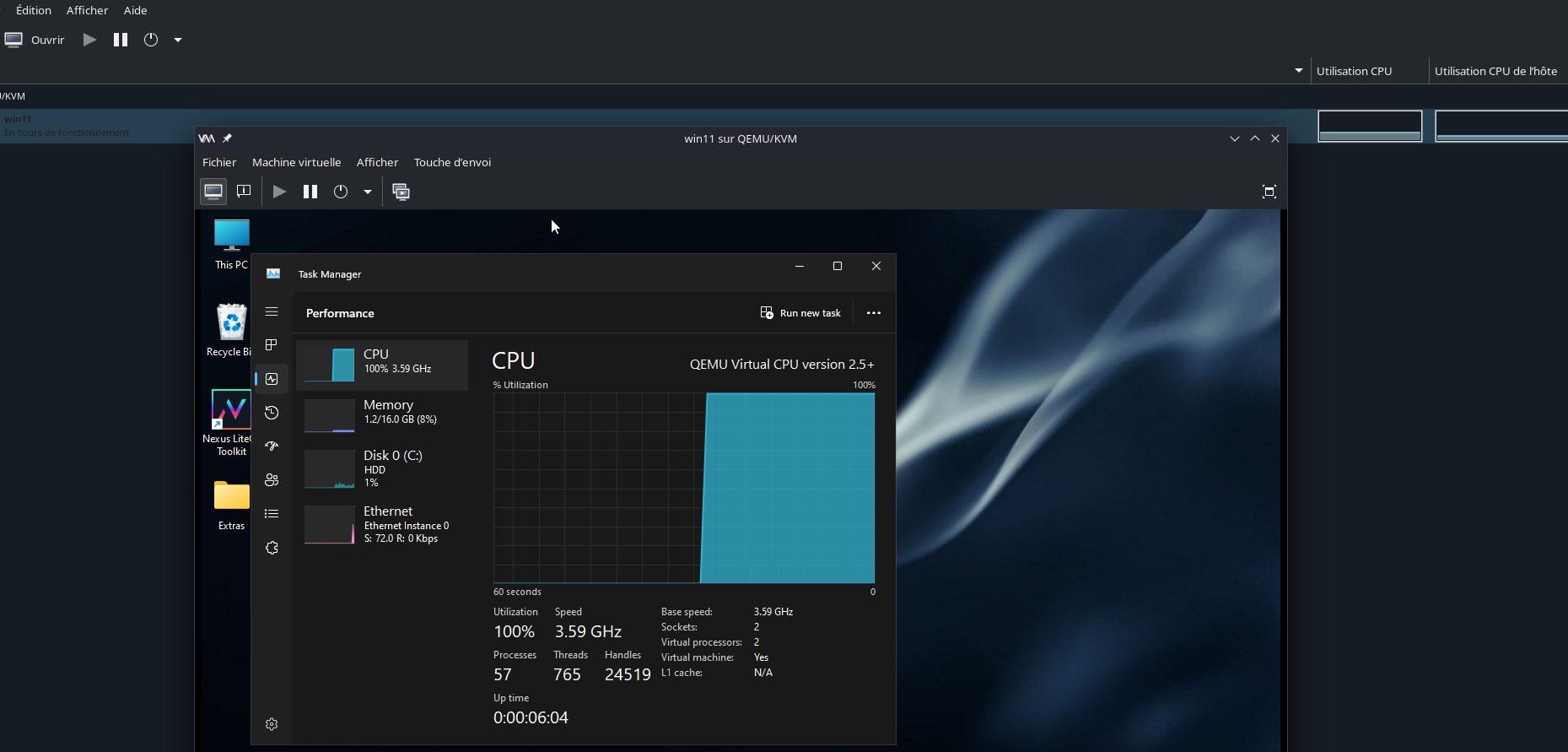Click the Ouvrir button label

(x=47, y=40)
